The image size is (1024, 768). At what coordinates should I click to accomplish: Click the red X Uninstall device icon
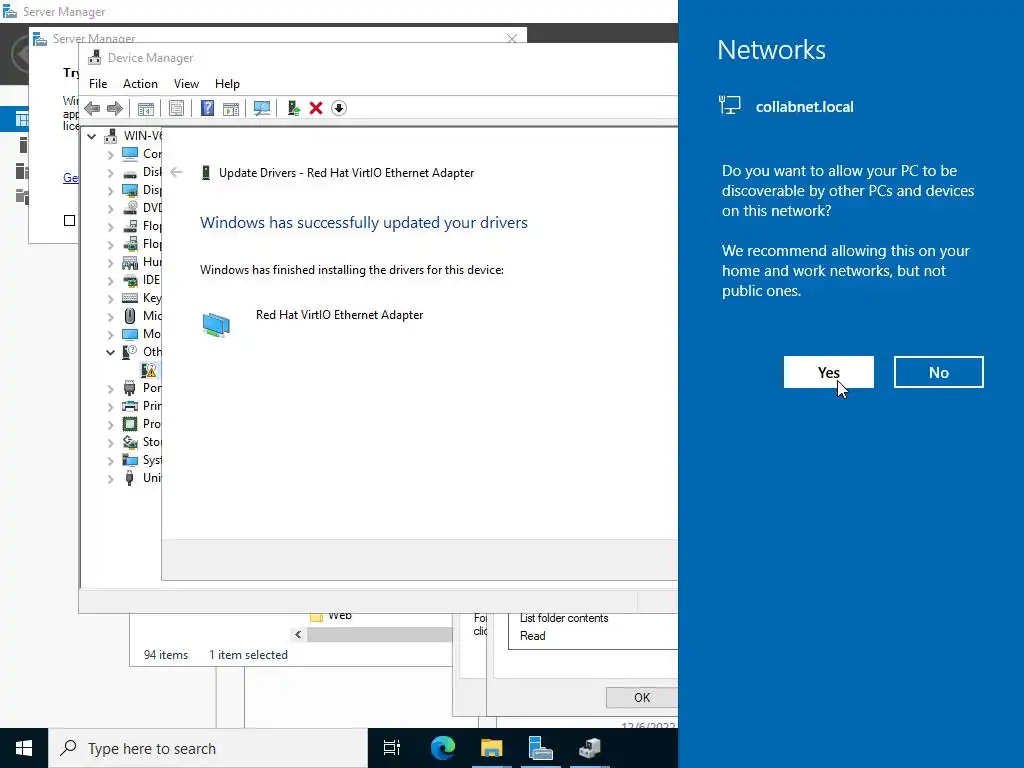[316, 108]
